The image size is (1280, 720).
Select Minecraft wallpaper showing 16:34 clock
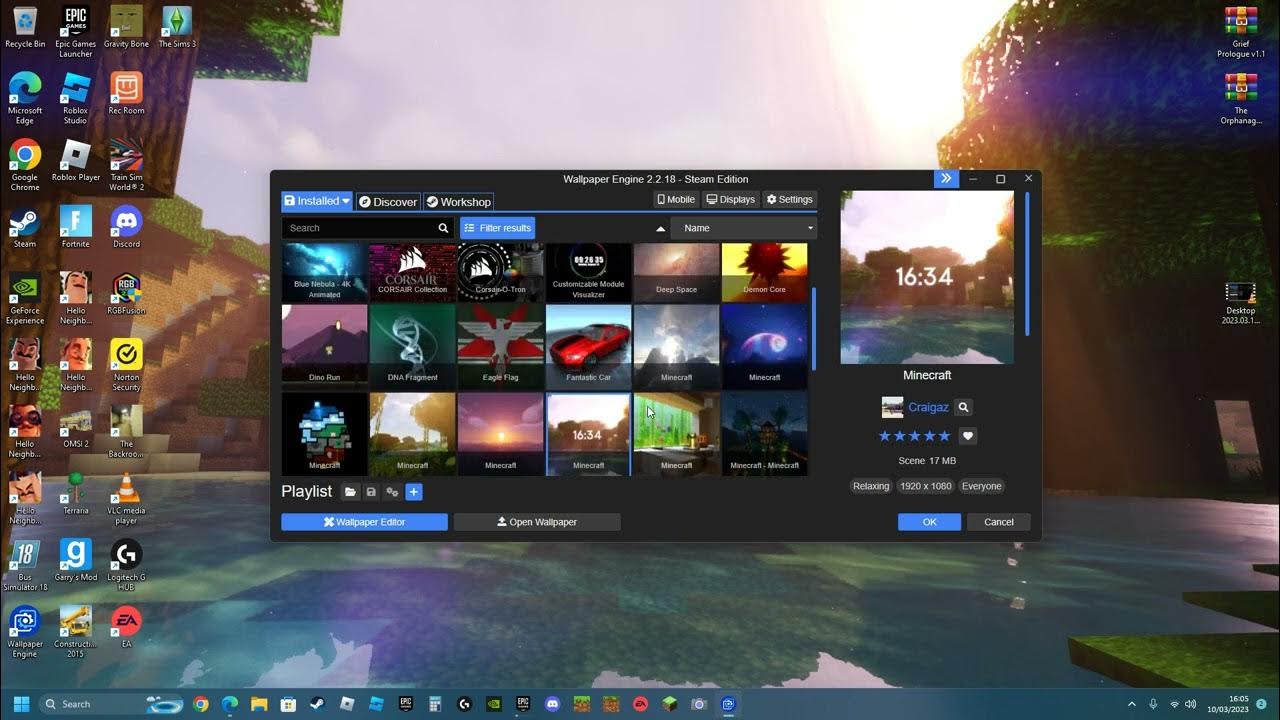point(589,434)
